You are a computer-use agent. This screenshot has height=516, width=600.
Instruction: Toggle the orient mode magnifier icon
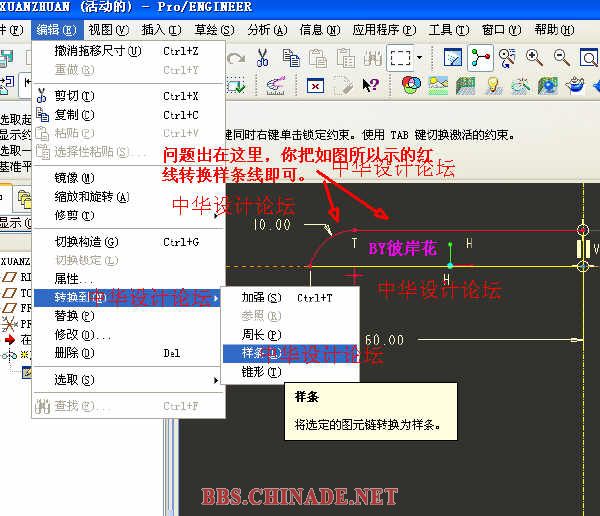click(x=507, y=58)
